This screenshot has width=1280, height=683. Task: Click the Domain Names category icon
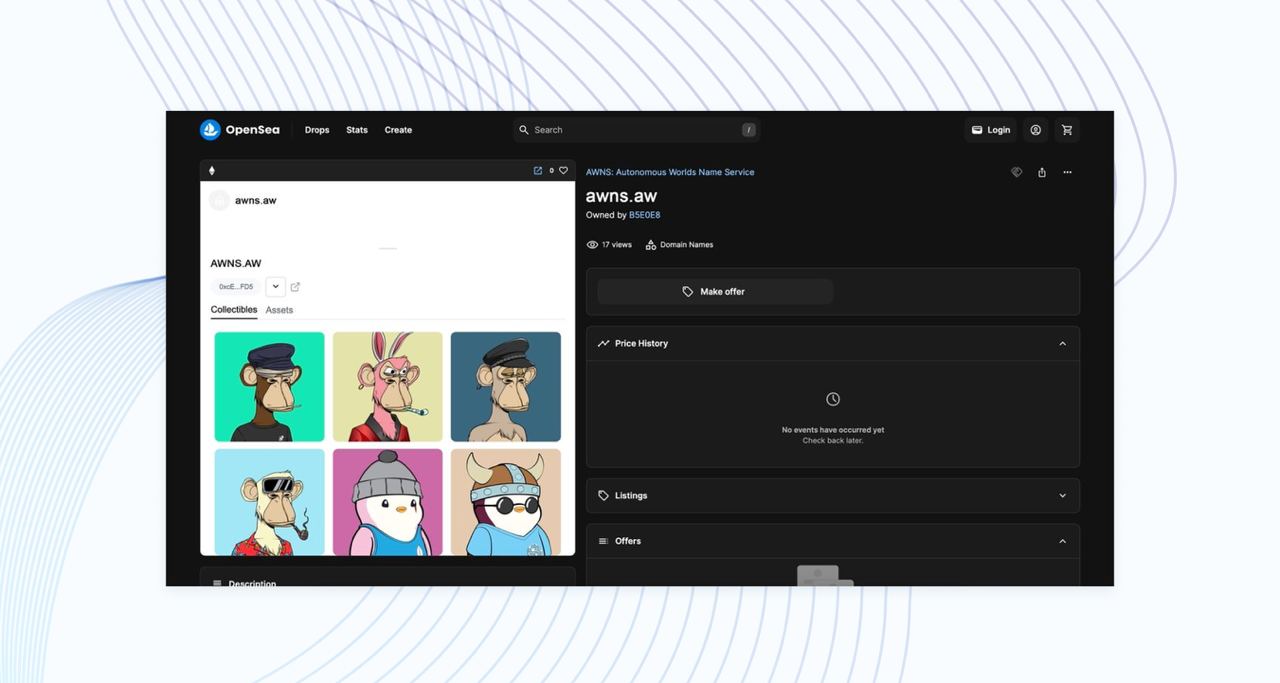point(651,245)
